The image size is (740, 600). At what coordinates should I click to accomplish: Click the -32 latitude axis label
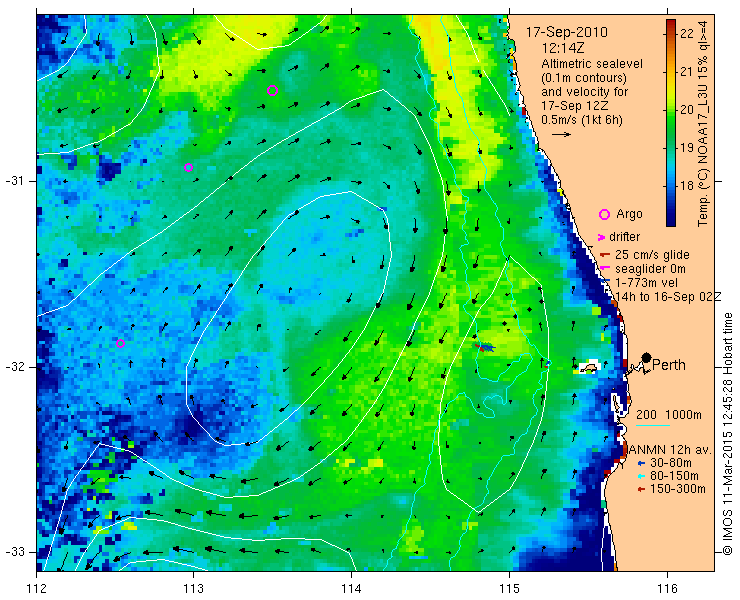tap(15, 367)
